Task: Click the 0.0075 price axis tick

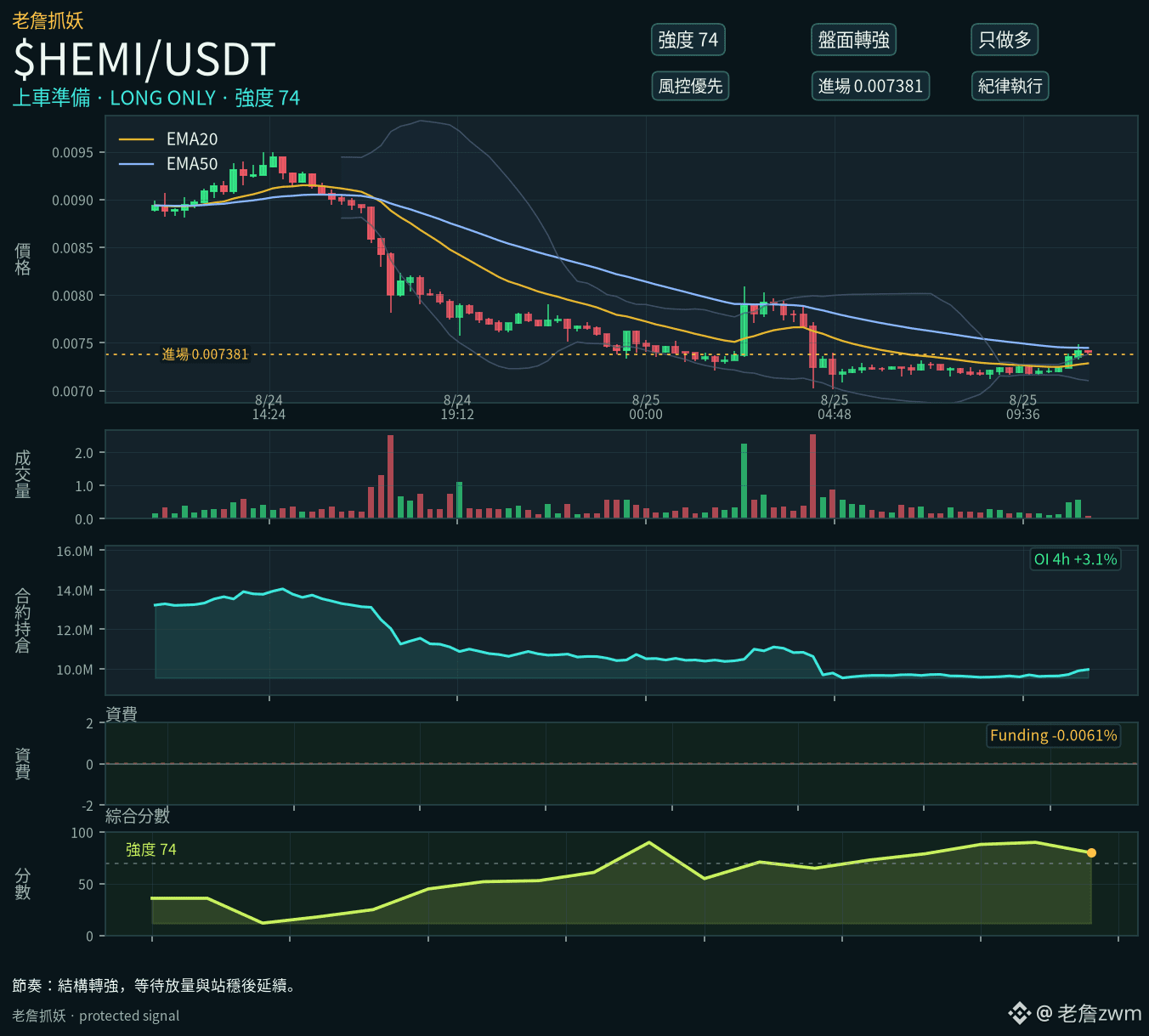Action: coord(73,343)
